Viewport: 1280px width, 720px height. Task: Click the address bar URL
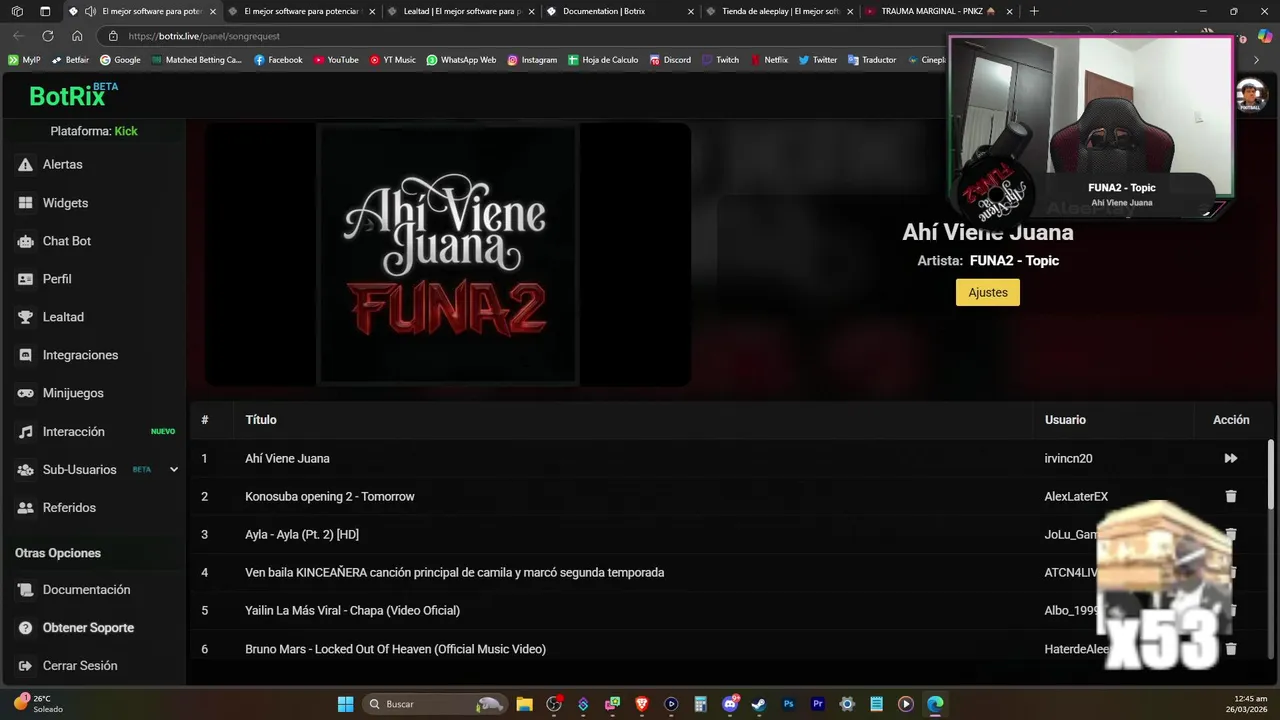pos(204,36)
